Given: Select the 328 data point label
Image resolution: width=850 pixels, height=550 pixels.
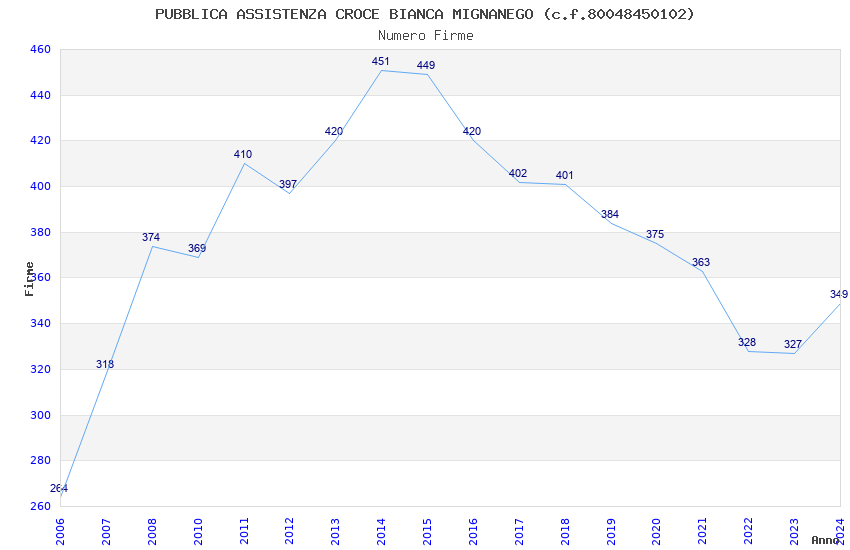Looking at the screenshot, I should click(747, 342).
